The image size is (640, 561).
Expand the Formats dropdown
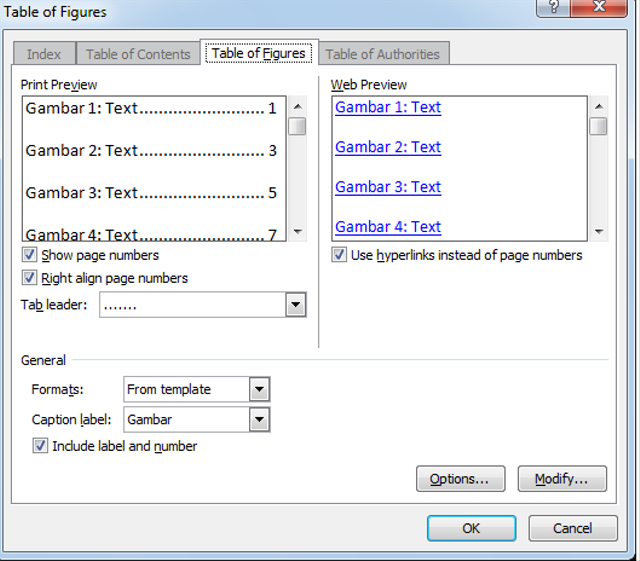pyautogui.click(x=259, y=389)
